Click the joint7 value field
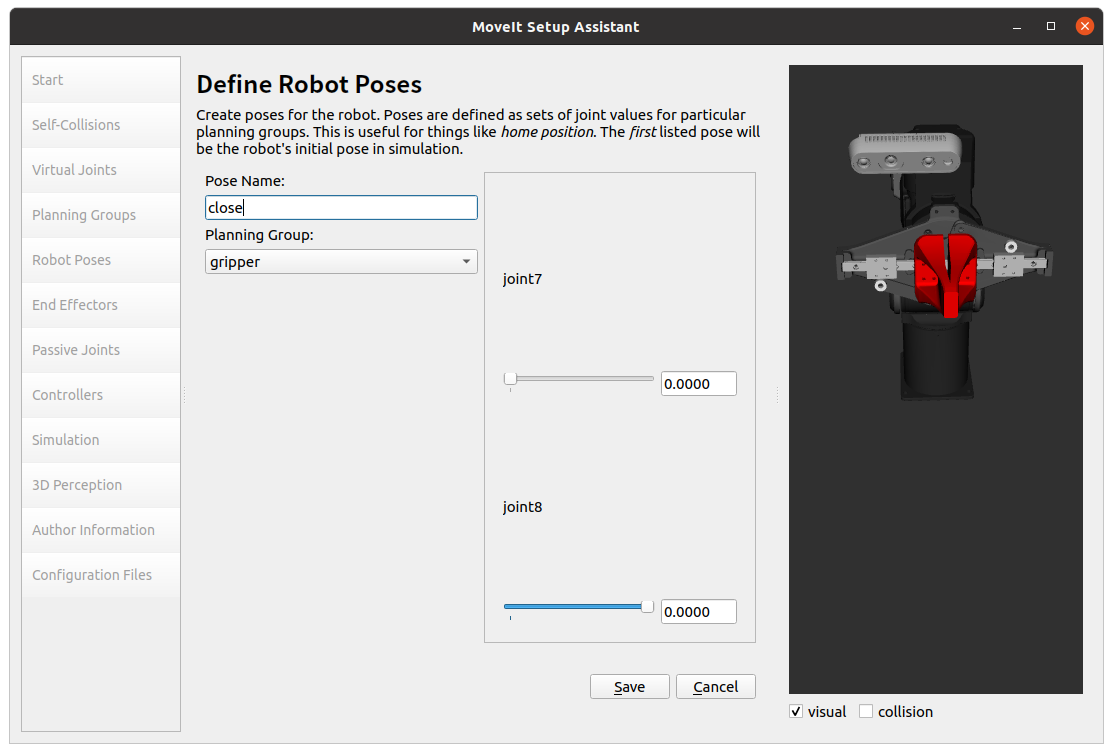Image resolution: width=1113 pixels, height=753 pixels. pyautogui.click(x=698, y=384)
